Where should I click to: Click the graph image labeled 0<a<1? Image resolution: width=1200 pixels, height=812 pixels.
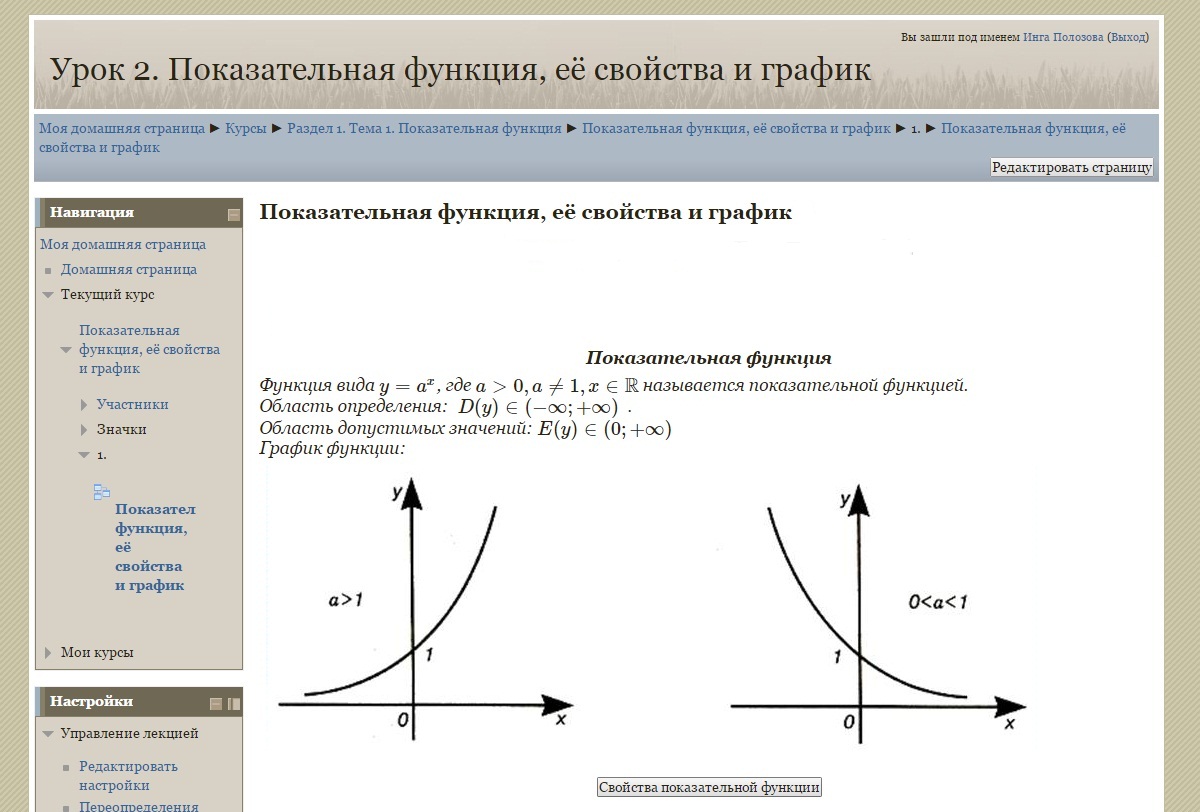click(877, 615)
